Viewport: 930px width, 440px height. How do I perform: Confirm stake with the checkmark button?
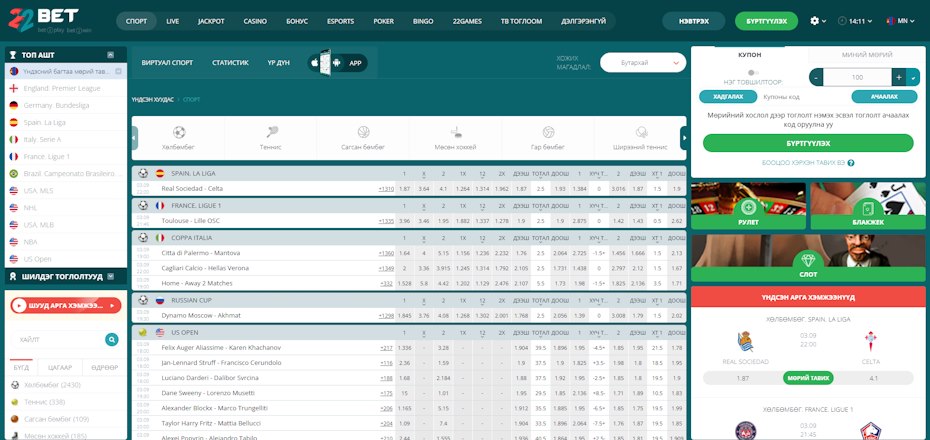[x=914, y=77]
